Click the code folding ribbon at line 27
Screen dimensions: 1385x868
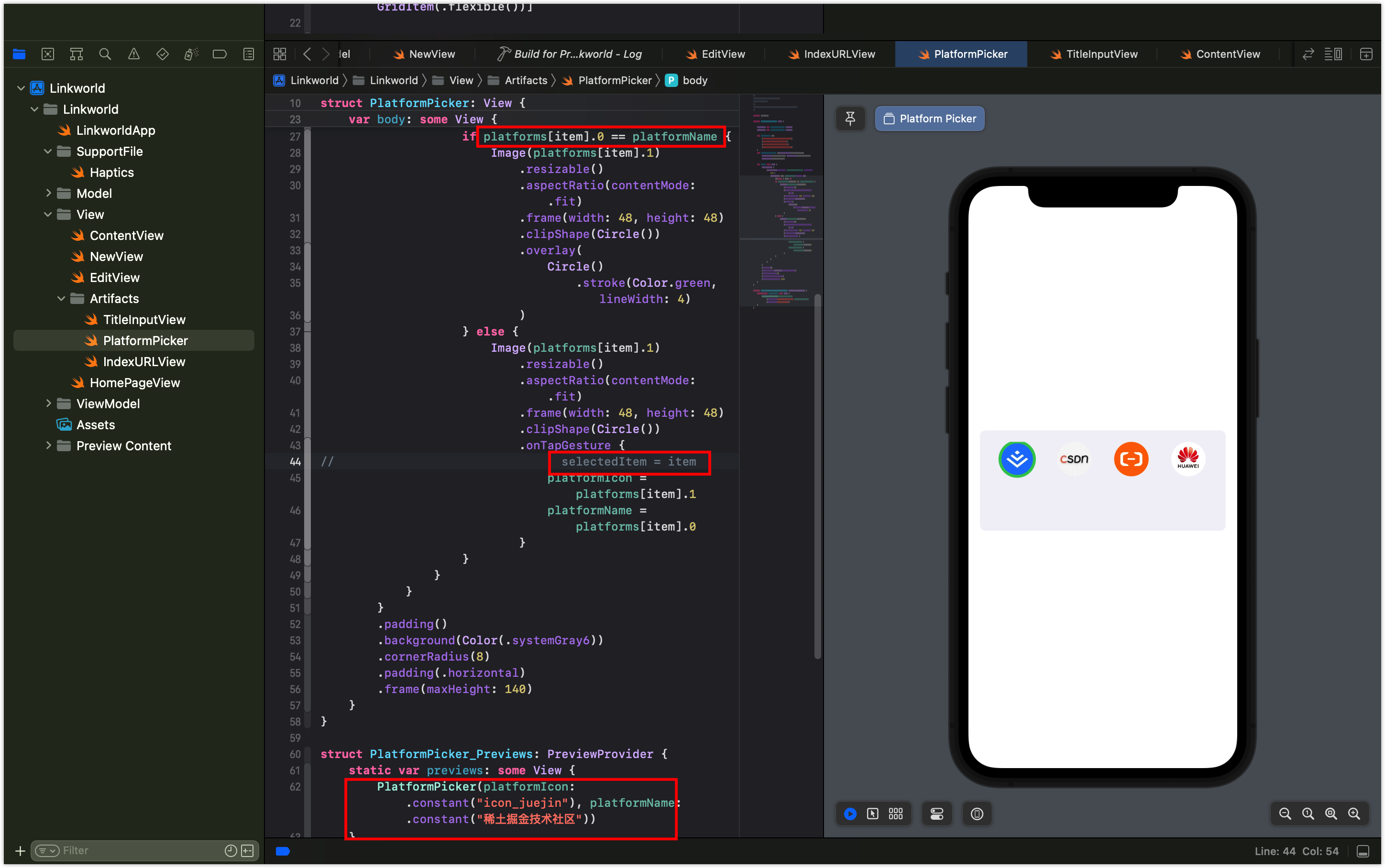[308, 137]
